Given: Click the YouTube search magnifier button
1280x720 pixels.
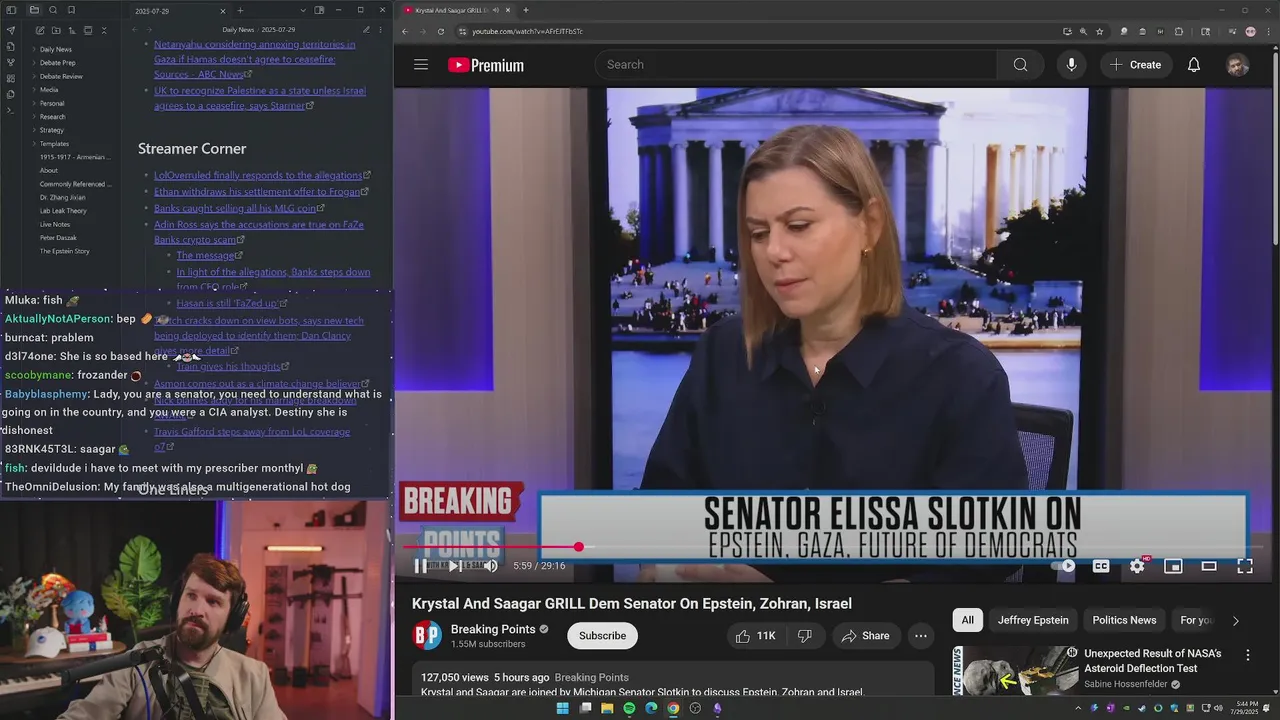Looking at the screenshot, I should click(1020, 65).
